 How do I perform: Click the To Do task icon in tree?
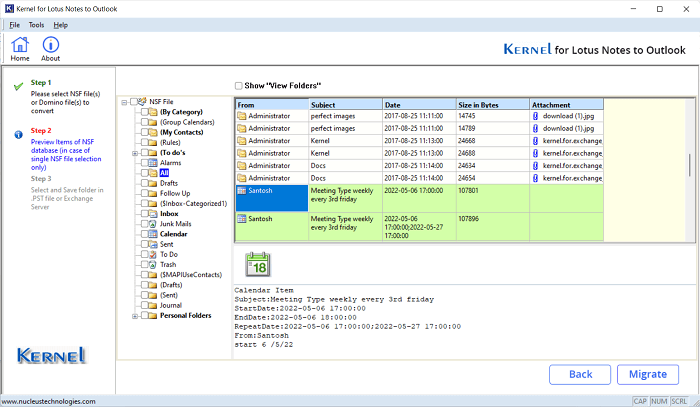(153, 254)
